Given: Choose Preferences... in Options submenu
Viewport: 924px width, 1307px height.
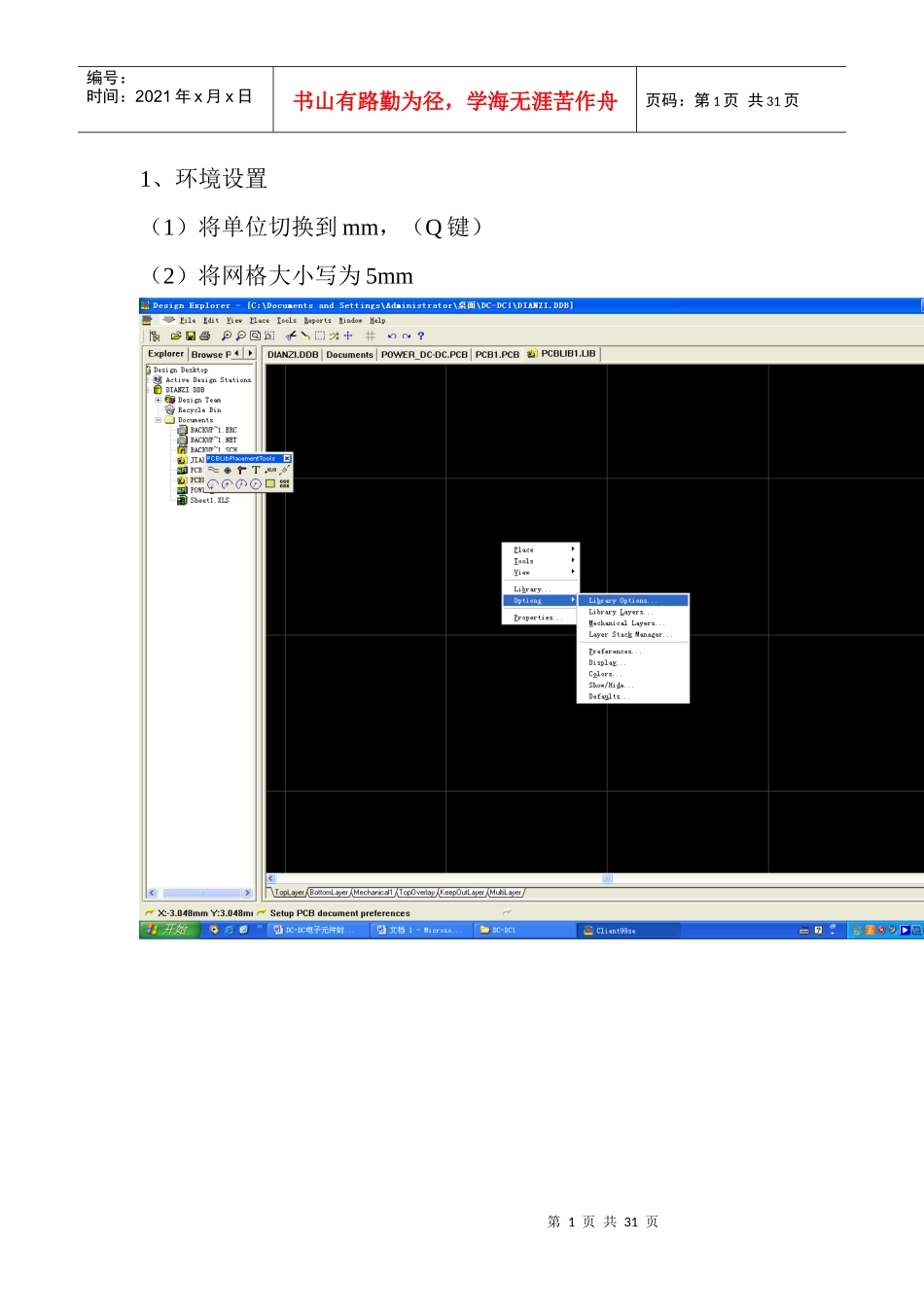Looking at the screenshot, I should [633, 652].
